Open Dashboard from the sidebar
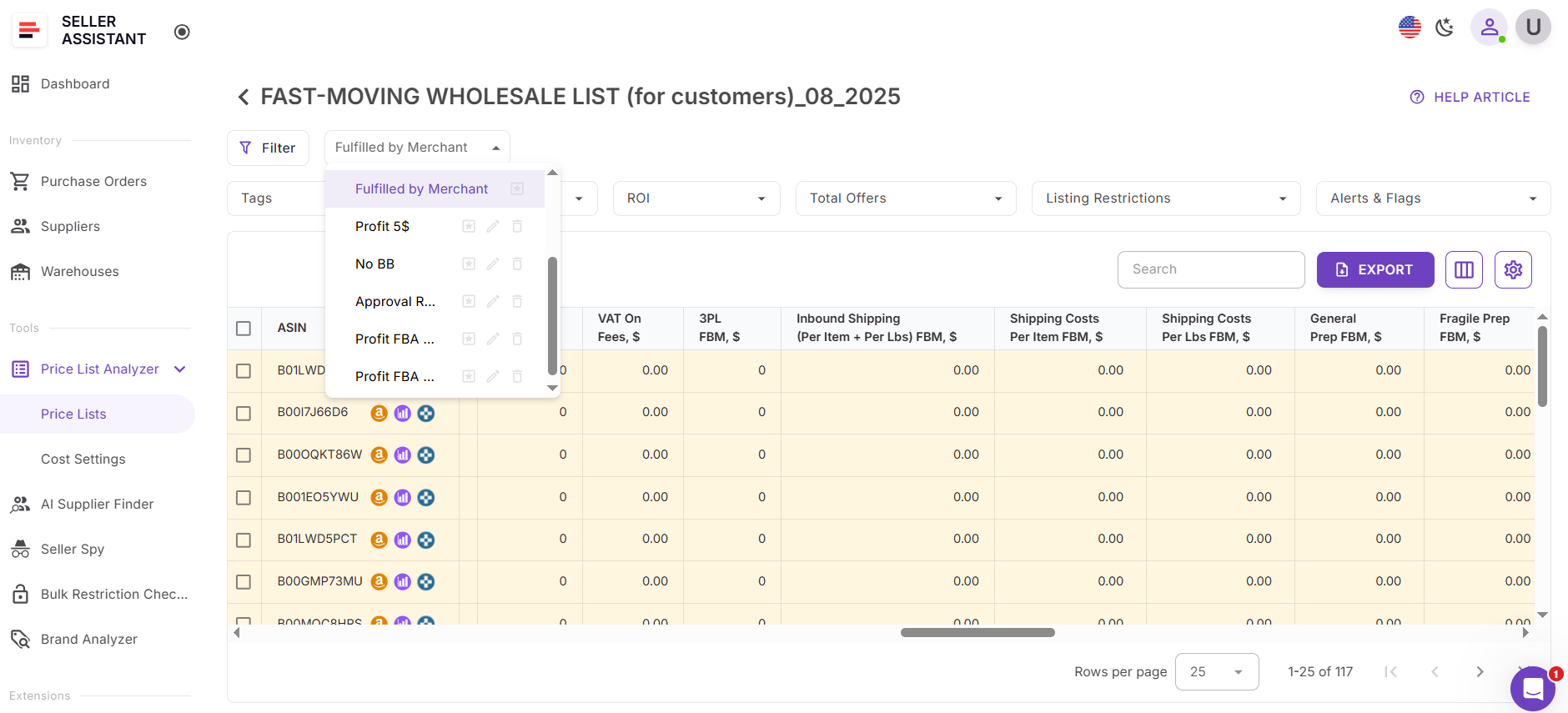Viewport: 1568px width, 713px height. 75,83
